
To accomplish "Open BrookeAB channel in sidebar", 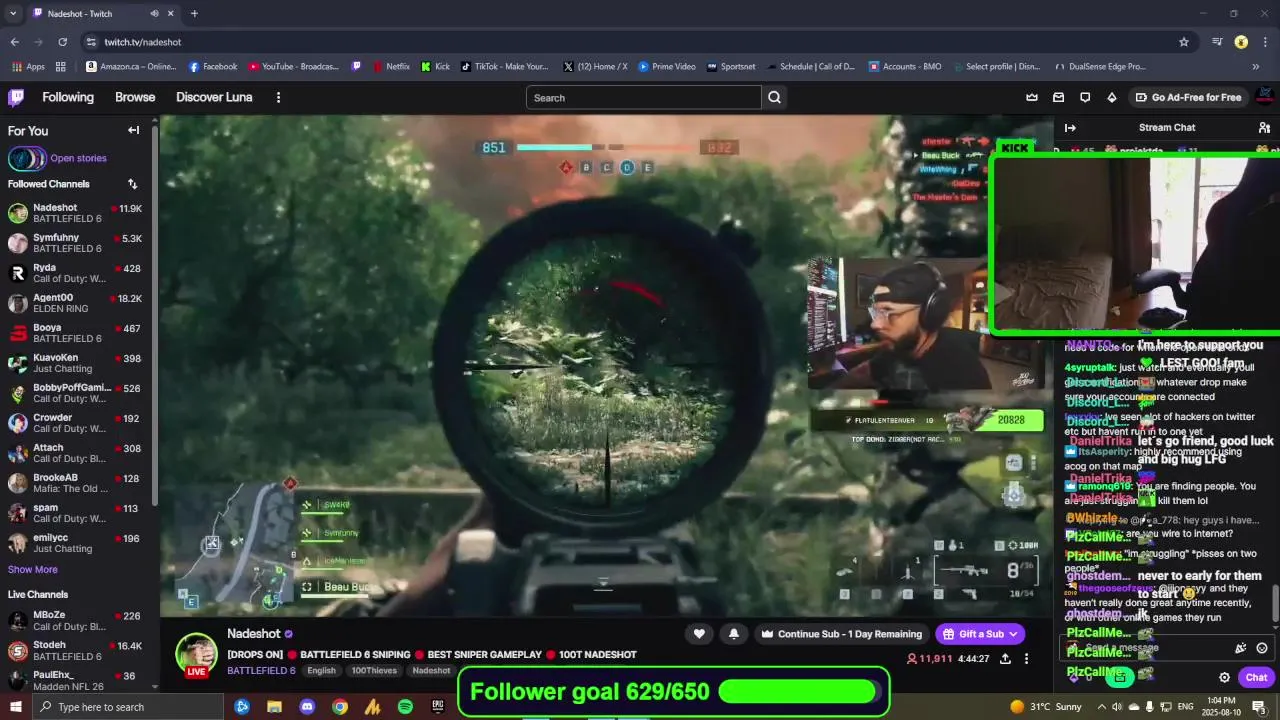I will coord(76,483).
